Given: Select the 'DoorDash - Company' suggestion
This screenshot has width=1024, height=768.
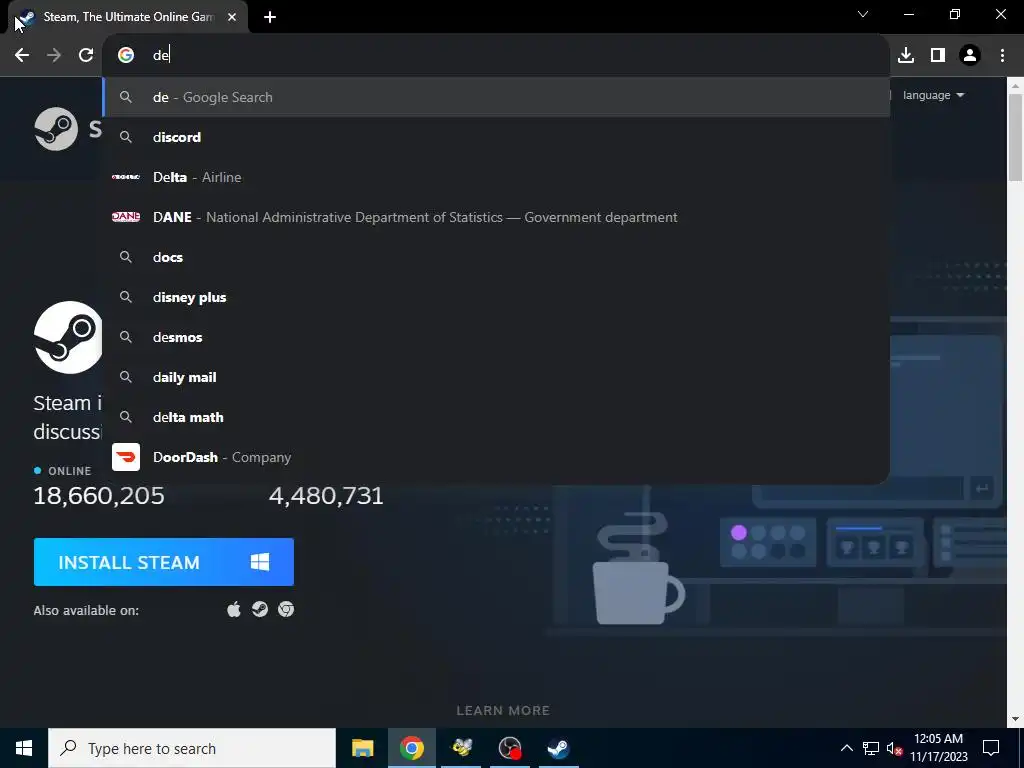Looking at the screenshot, I should (x=496, y=457).
